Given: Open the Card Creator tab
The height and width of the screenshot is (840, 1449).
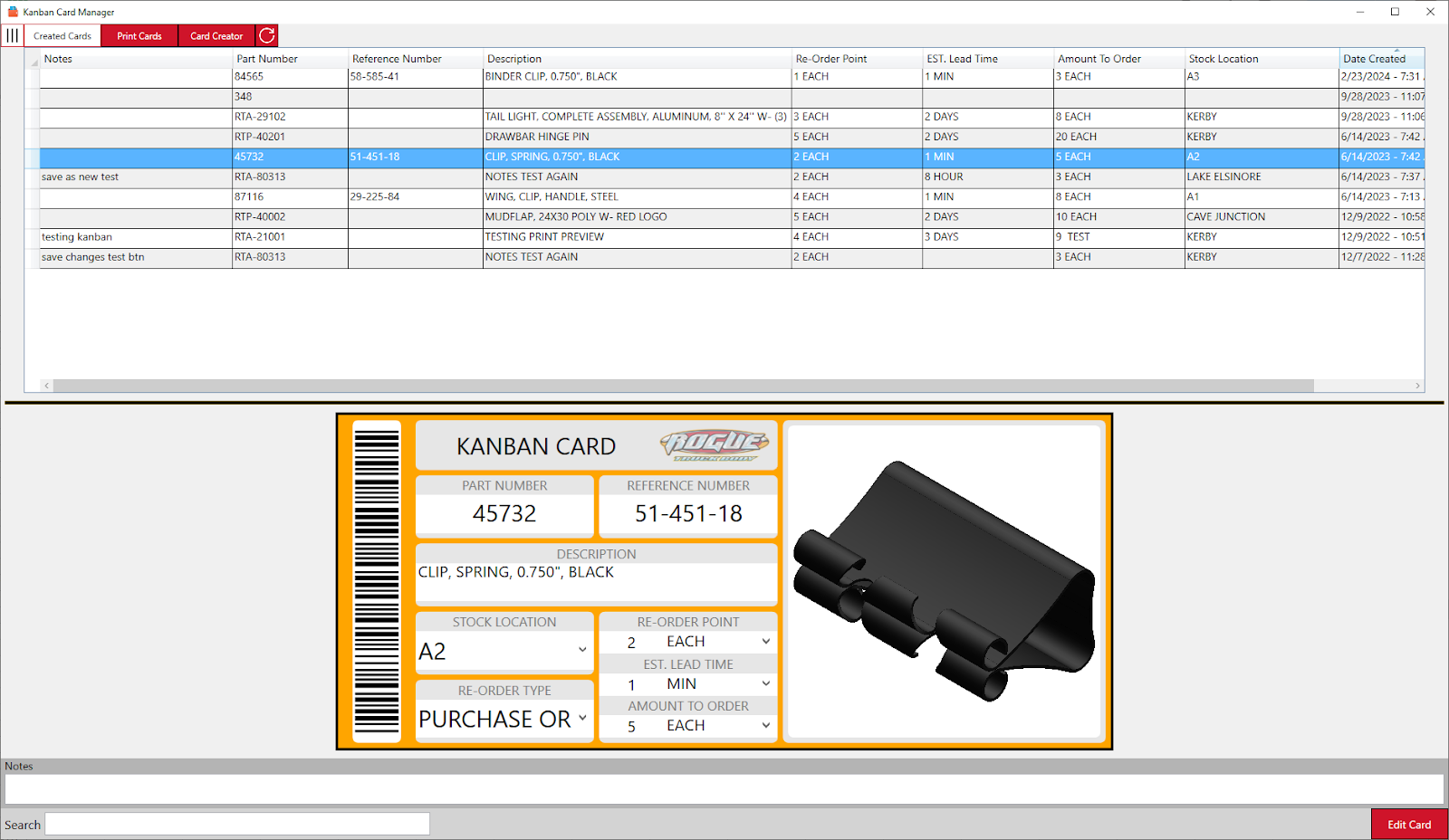Looking at the screenshot, I should pos(216,36).
